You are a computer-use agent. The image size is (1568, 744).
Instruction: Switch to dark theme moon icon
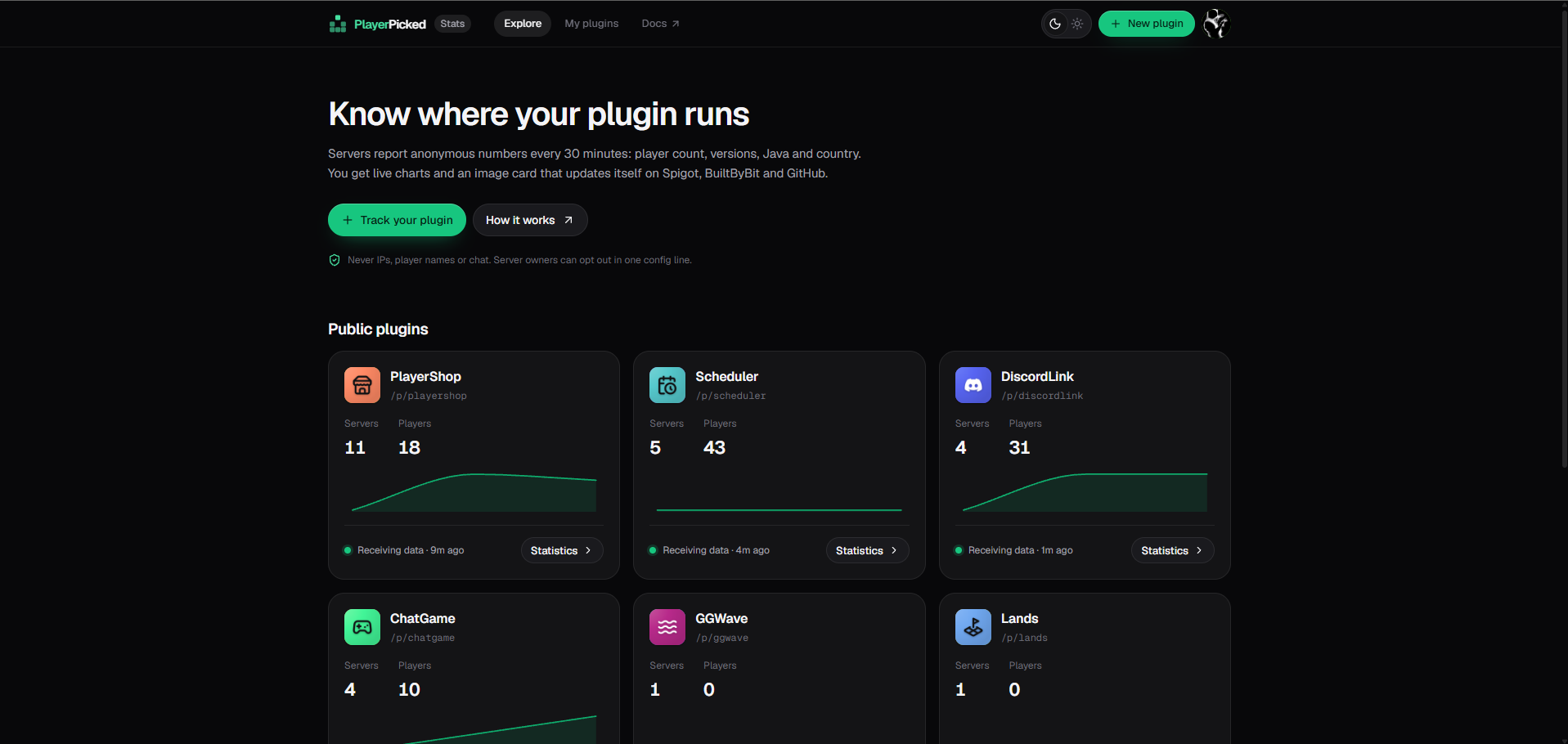[x=1055, y=24]
